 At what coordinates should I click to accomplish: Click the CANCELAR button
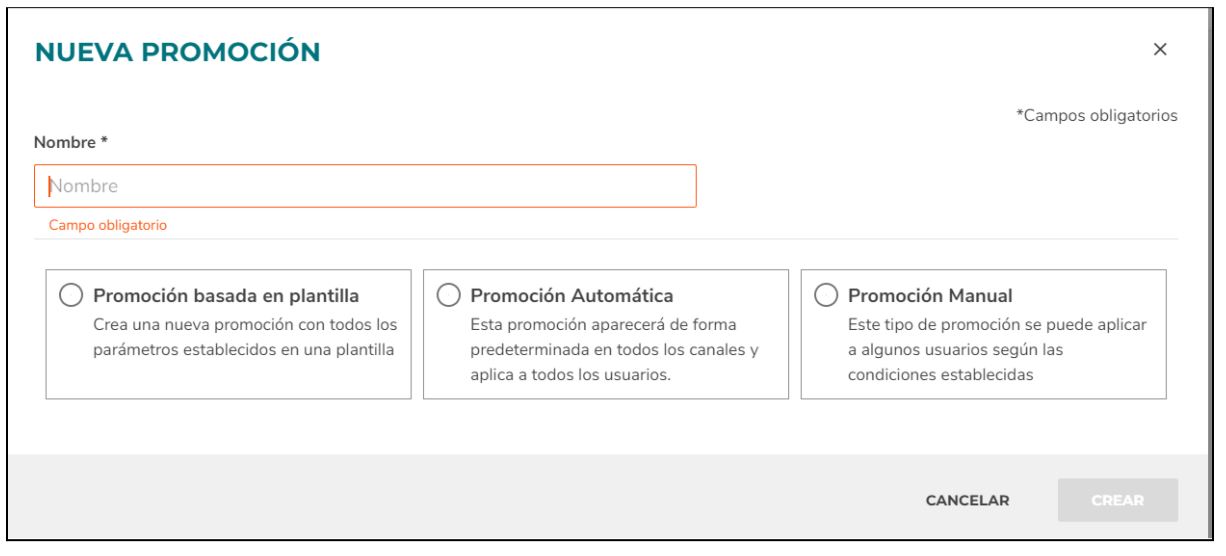tap(967, 500)
